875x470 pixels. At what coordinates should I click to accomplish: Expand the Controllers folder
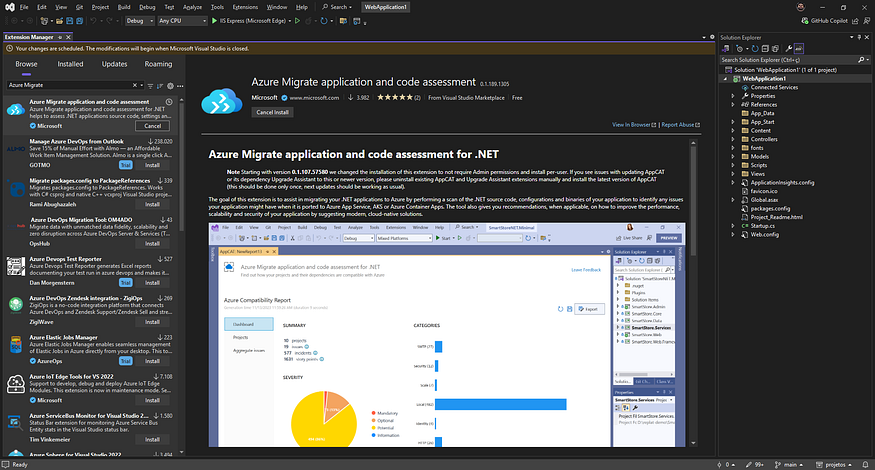733,139
